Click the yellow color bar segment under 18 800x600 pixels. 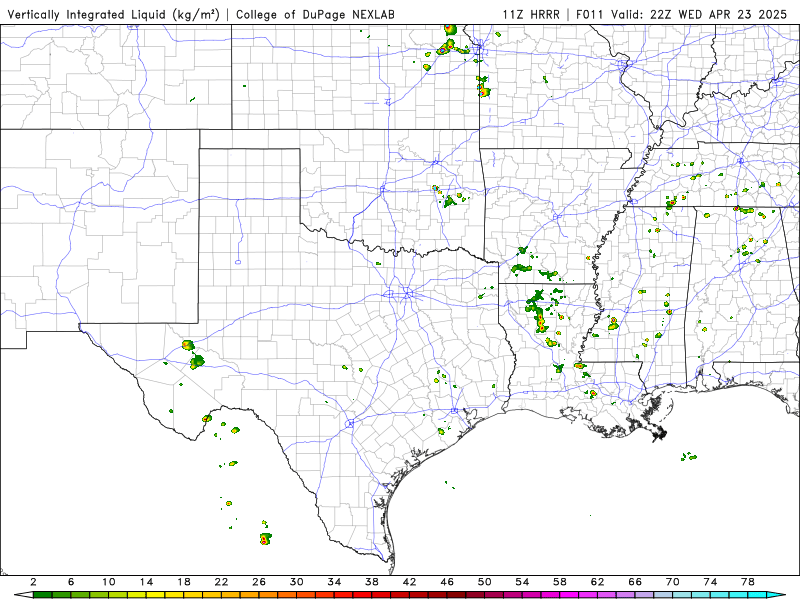click(193, 595)
